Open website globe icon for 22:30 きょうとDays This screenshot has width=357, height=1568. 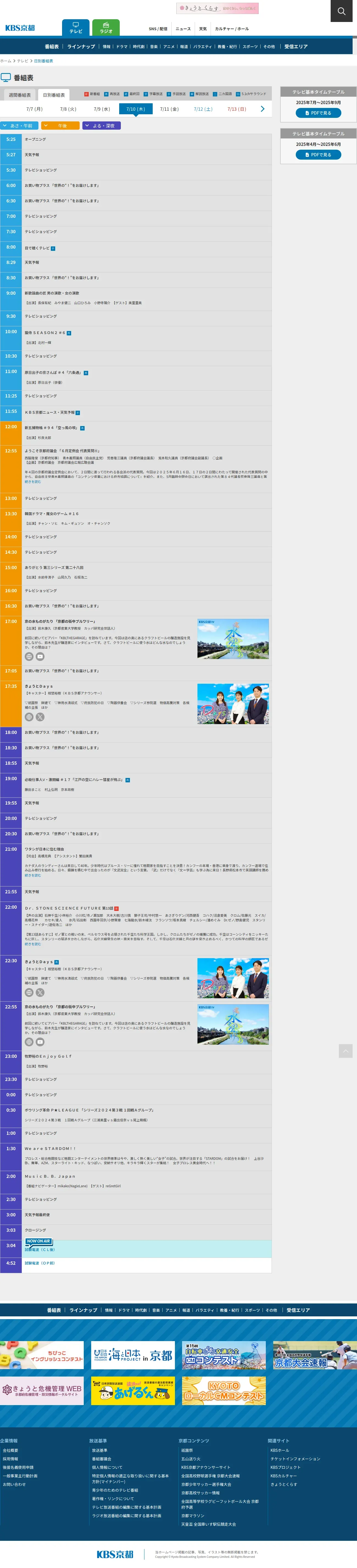point(29,993)
